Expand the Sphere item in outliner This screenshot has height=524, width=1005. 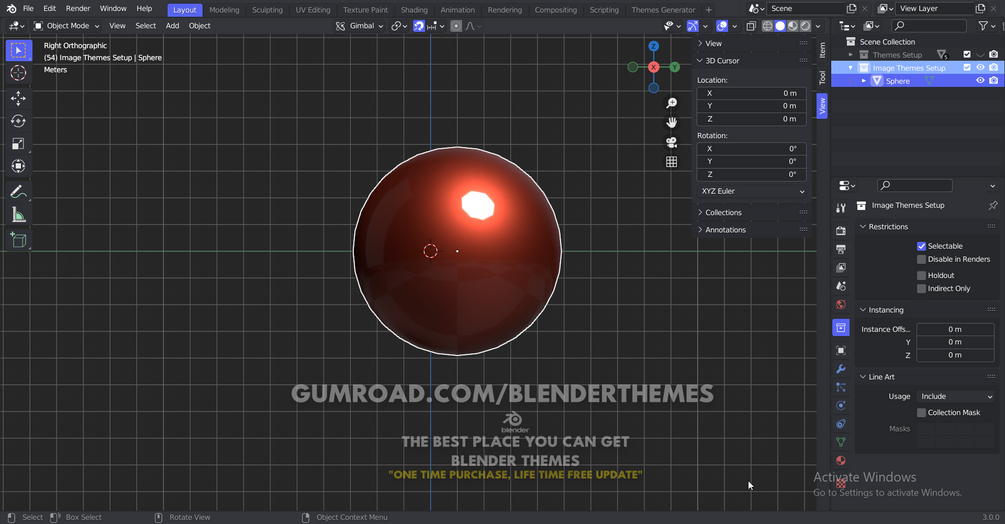[x=863, y=81]
